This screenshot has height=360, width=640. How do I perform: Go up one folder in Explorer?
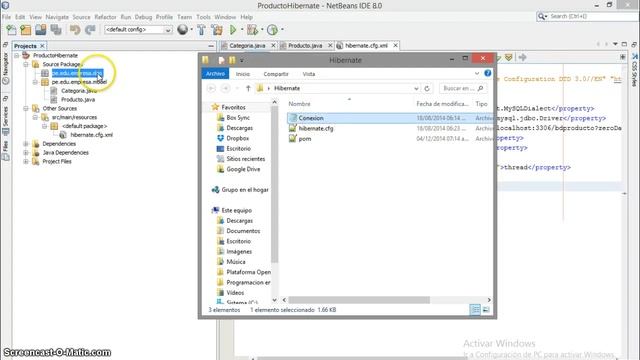[248, 88]
